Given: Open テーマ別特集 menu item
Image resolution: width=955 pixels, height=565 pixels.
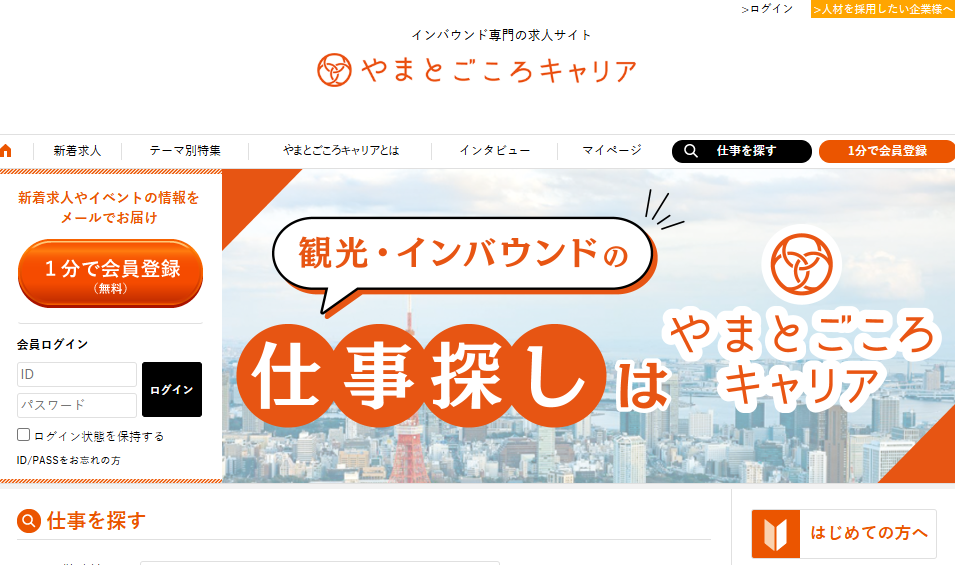Looking at the screenshot, I should click(185, 150).
